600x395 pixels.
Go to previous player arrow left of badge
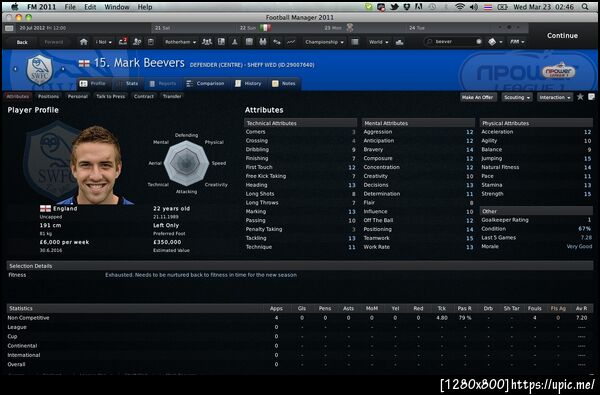tap(16, 69)
